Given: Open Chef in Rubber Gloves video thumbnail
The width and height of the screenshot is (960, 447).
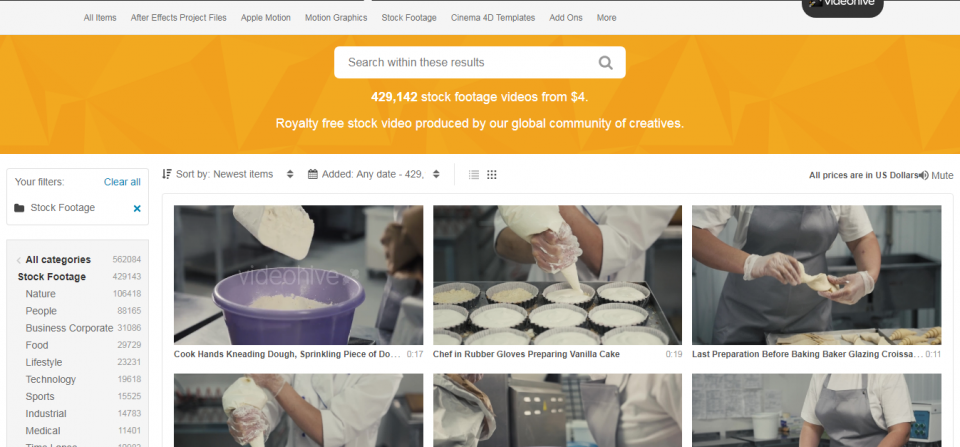Looking at the screenshot, I should (557, 275).
